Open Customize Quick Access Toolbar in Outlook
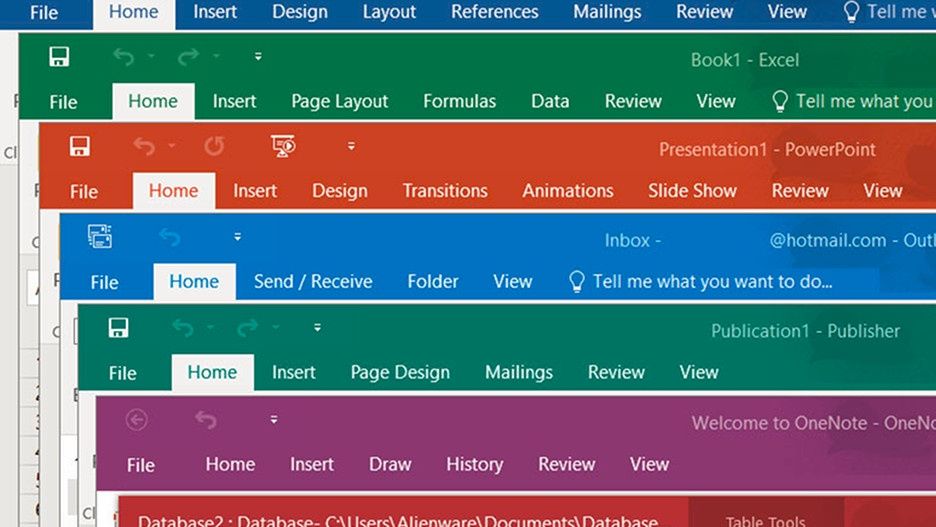Viewport: 936px width, 527px height. point(238,237)
